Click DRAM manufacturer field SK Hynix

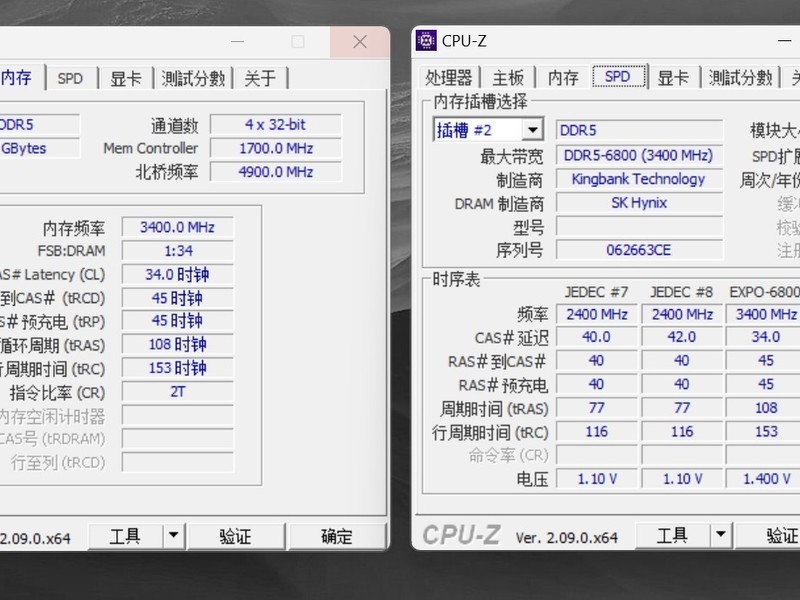click(639, 203)
